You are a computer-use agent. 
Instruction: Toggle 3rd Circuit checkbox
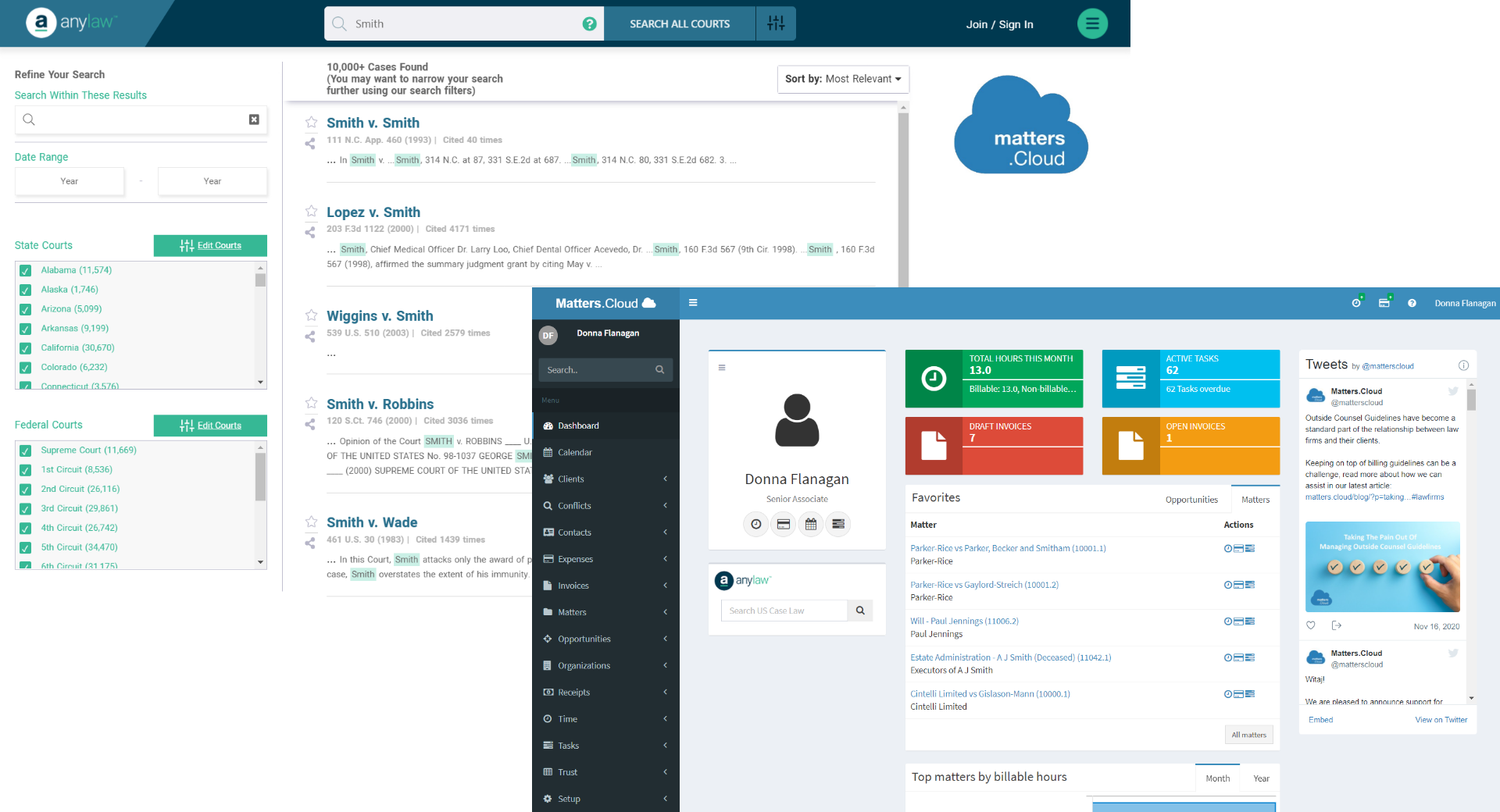pyautogui.click(x=25, y=509)
